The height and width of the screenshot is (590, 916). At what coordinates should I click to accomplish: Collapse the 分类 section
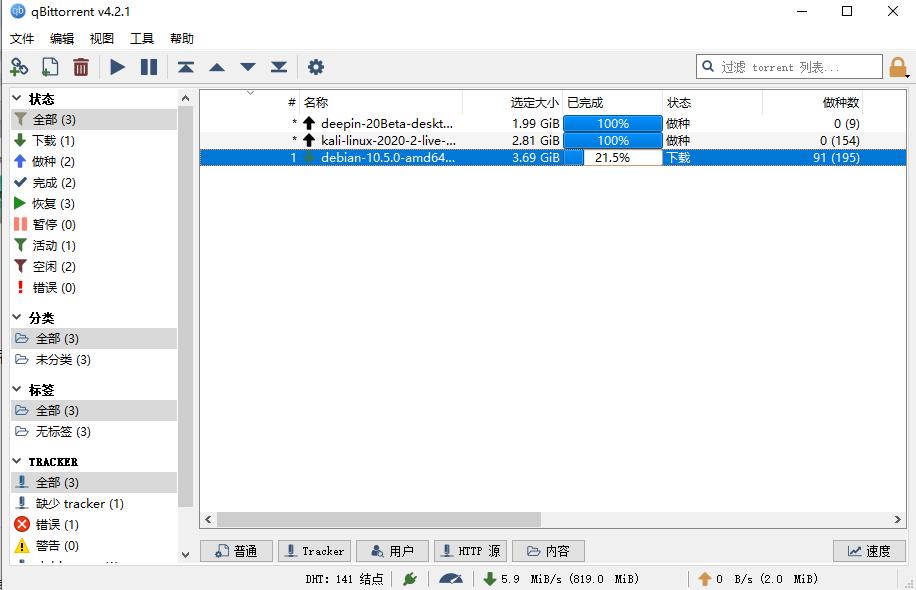pyautogui.click(x=18, y=317)
